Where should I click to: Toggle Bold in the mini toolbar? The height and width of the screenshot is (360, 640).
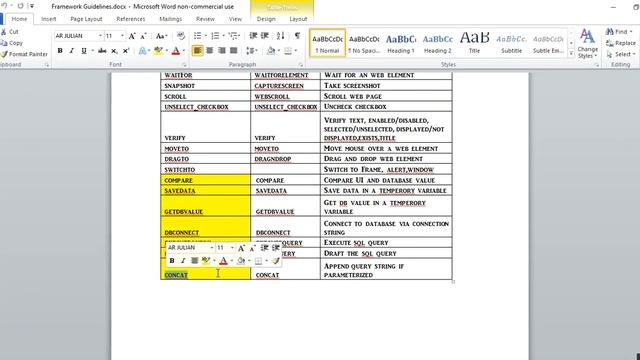click(x=172, y=260)
